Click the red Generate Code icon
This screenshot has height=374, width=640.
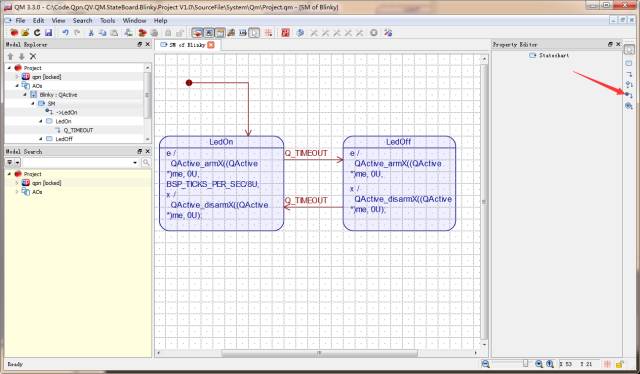[x=285, y=33]
